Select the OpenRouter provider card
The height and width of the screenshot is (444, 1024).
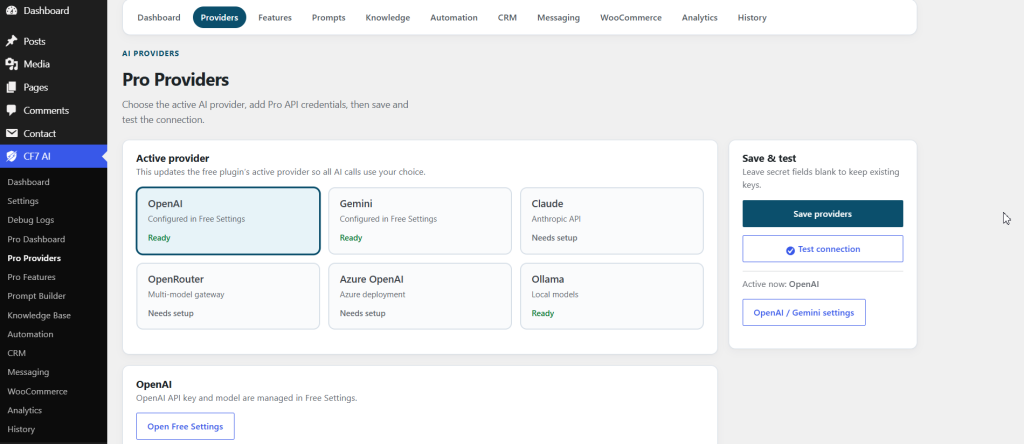(x=228, y=296)
